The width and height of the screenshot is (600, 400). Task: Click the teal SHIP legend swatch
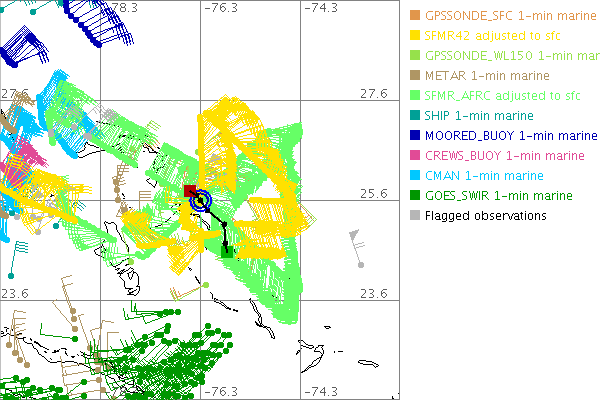[x=413, y=115]
